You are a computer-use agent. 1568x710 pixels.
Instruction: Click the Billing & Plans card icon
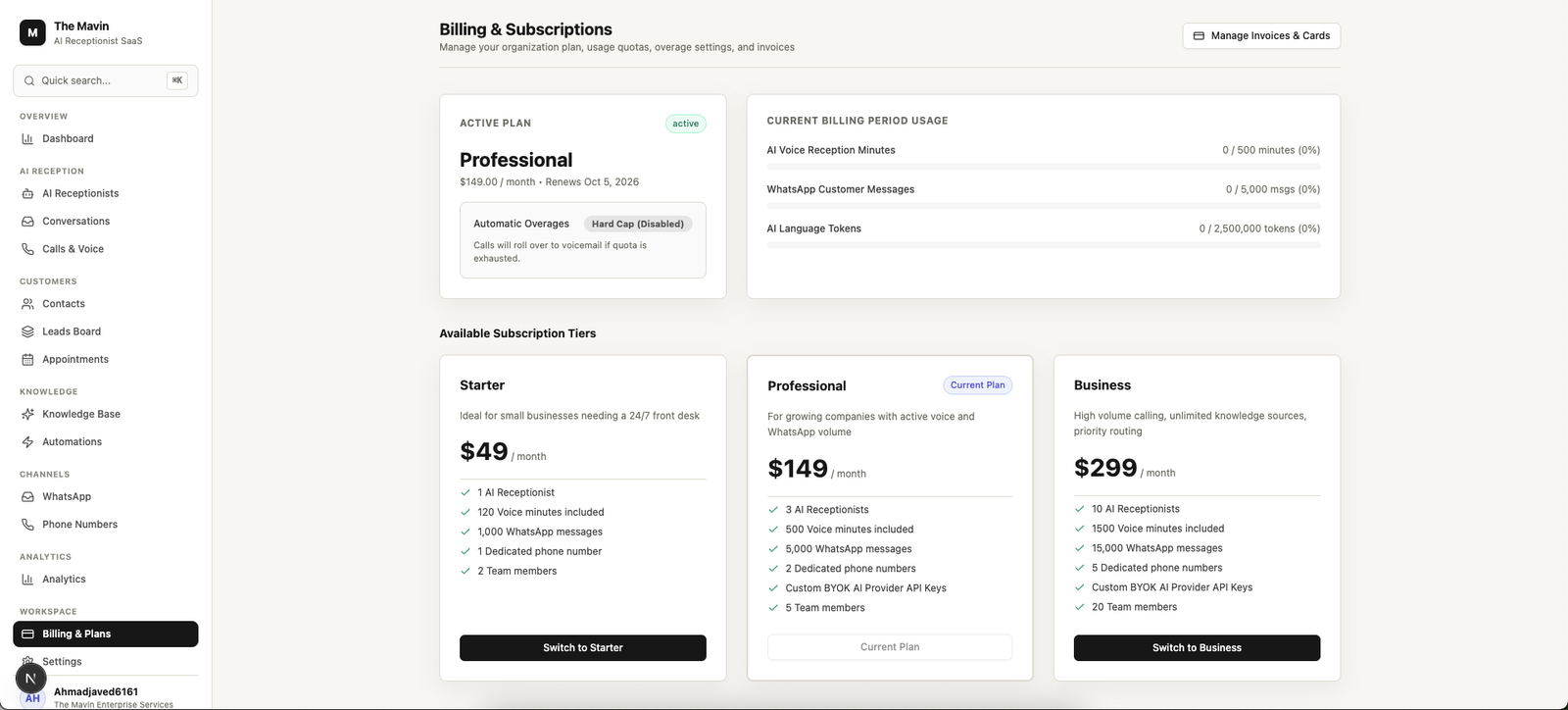(27, 634)
